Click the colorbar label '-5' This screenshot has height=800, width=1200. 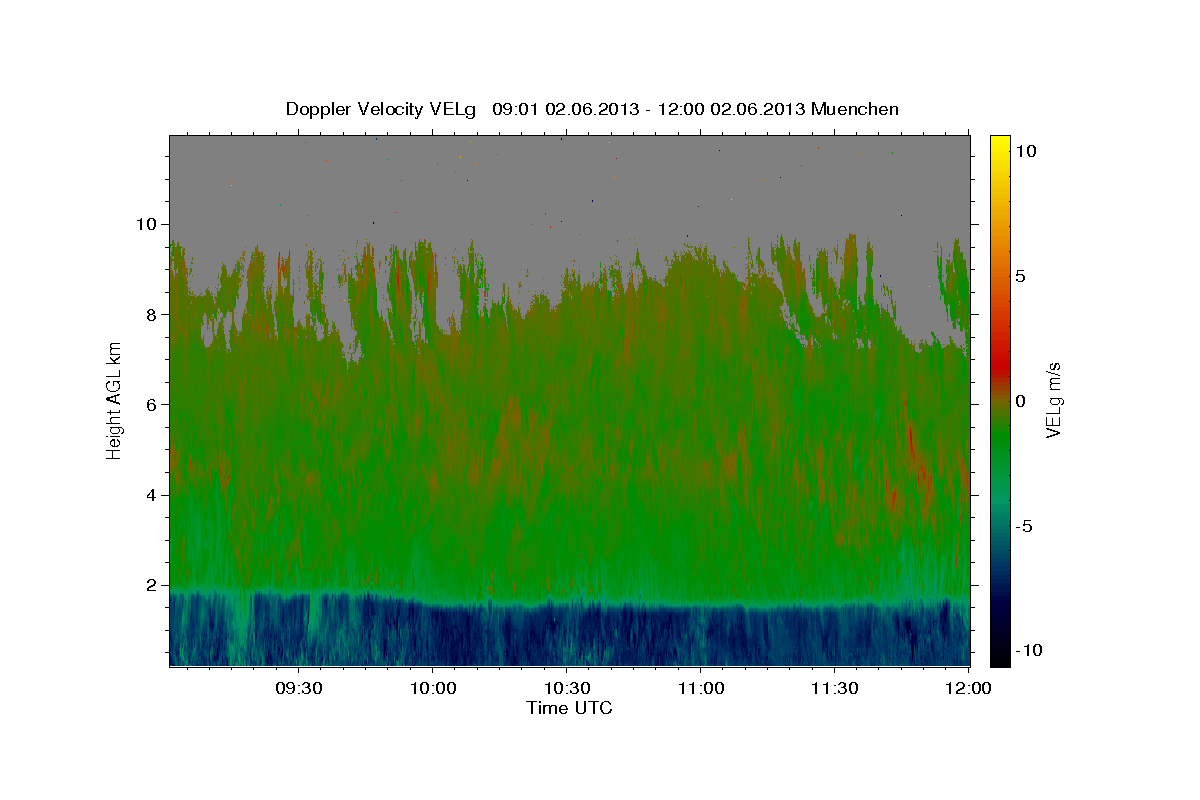point(1023,526)
